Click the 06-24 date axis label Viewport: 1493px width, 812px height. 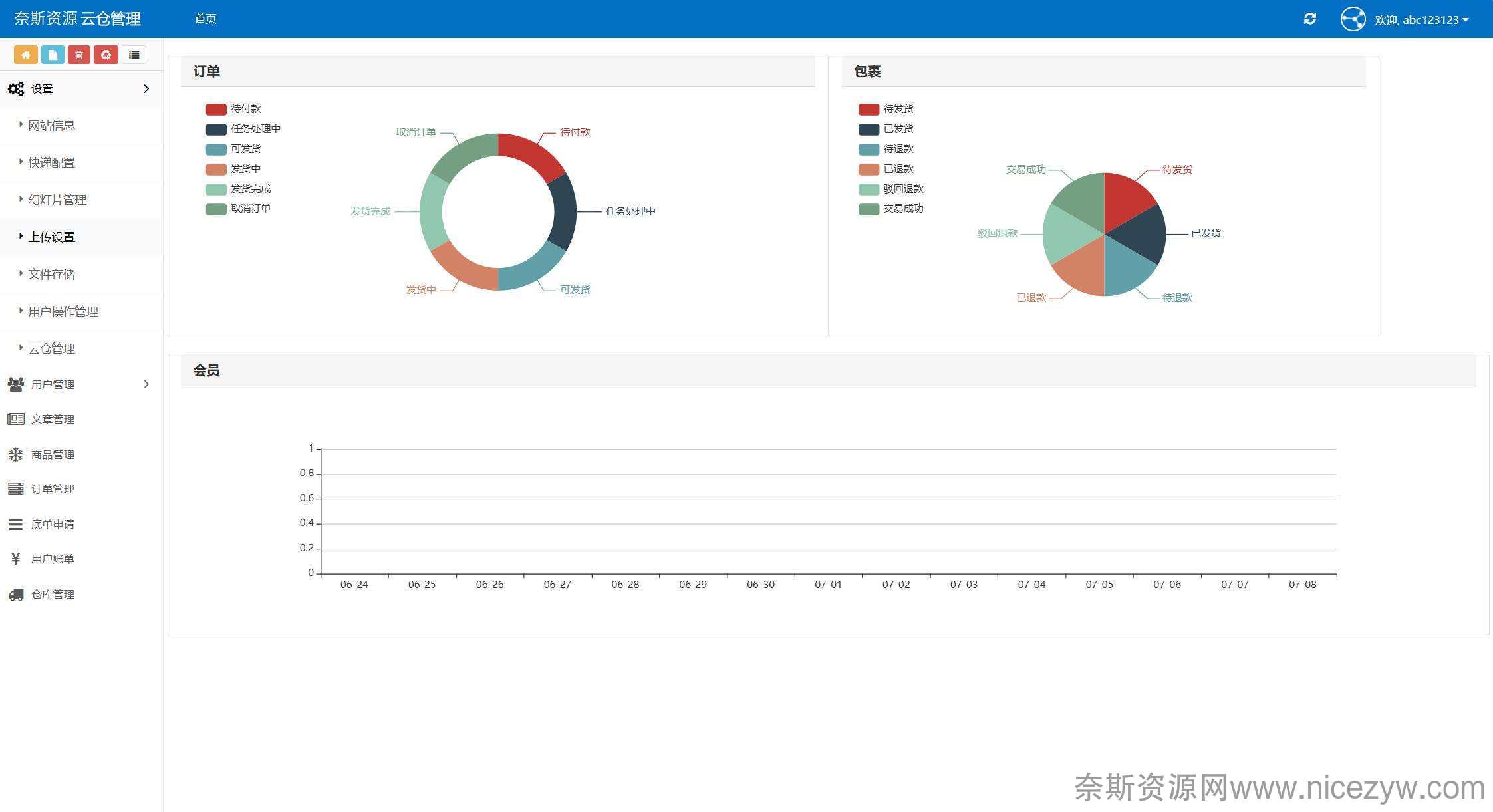point(354,585)
